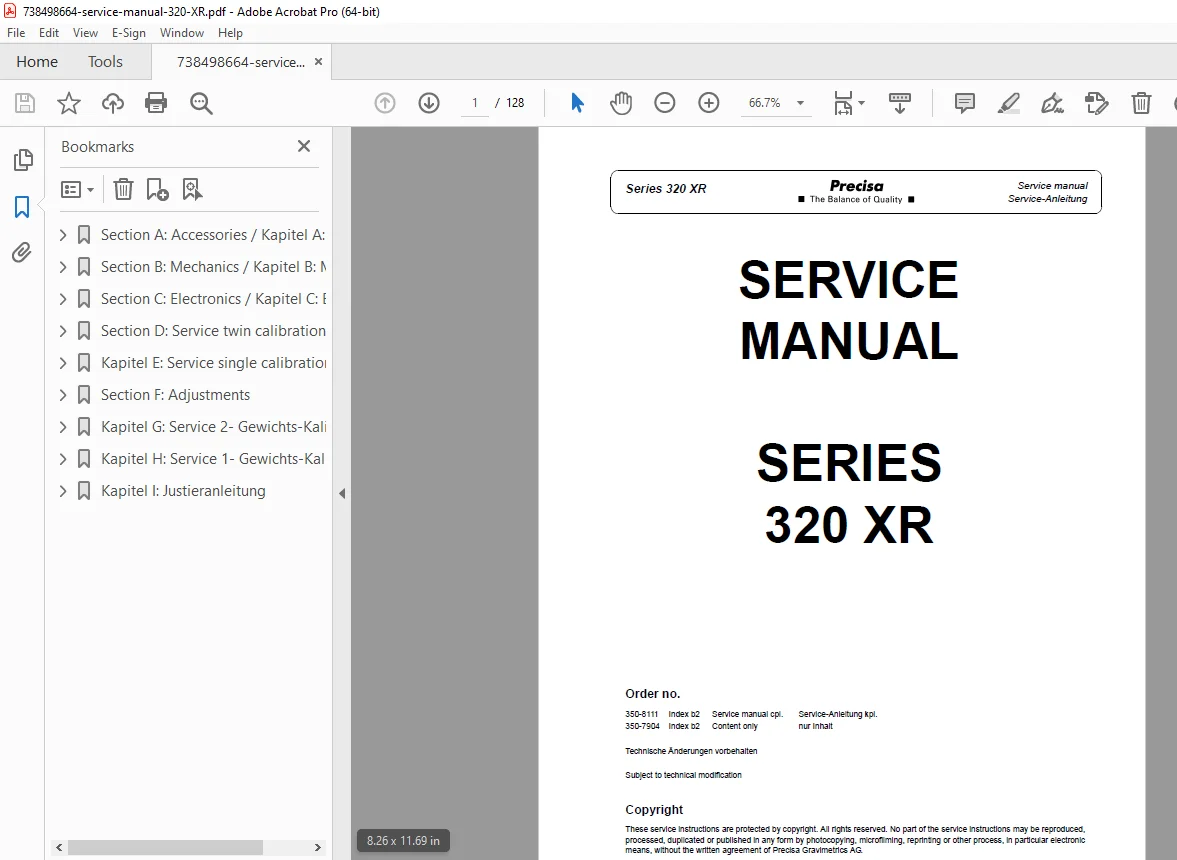
Task: Click 'Order no.' heading in document
Action: [652, 693]
